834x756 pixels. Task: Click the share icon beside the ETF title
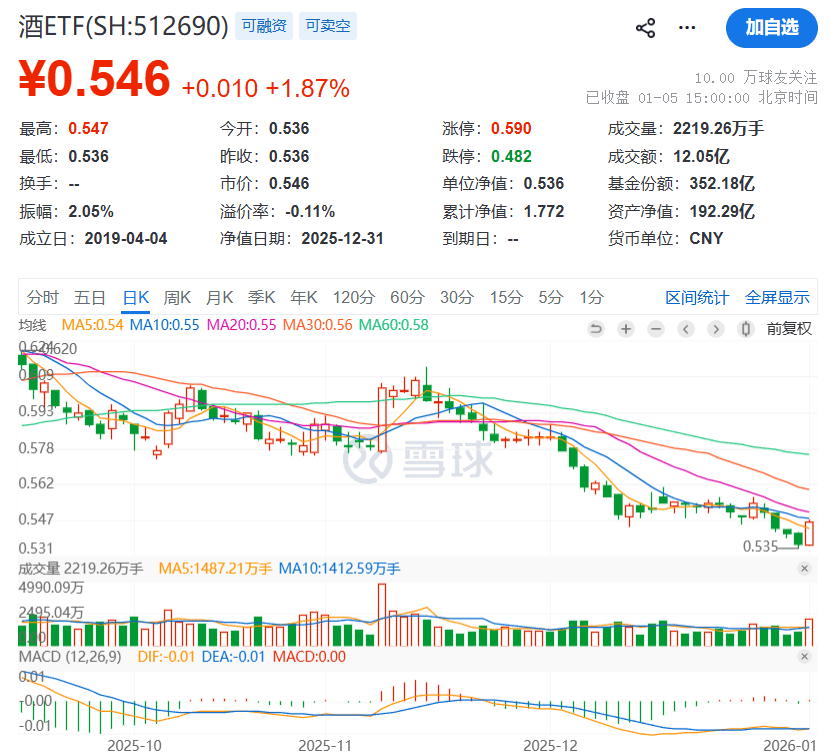tap(645, 28)
